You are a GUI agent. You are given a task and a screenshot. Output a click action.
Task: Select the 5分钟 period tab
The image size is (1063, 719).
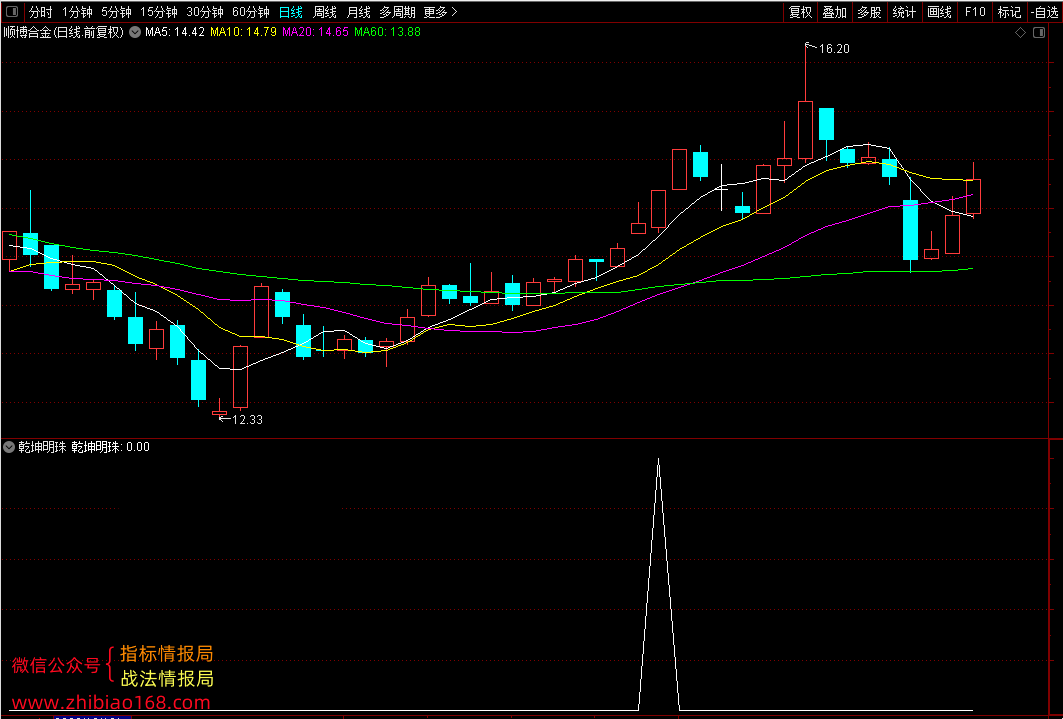[x=116, y=12]
